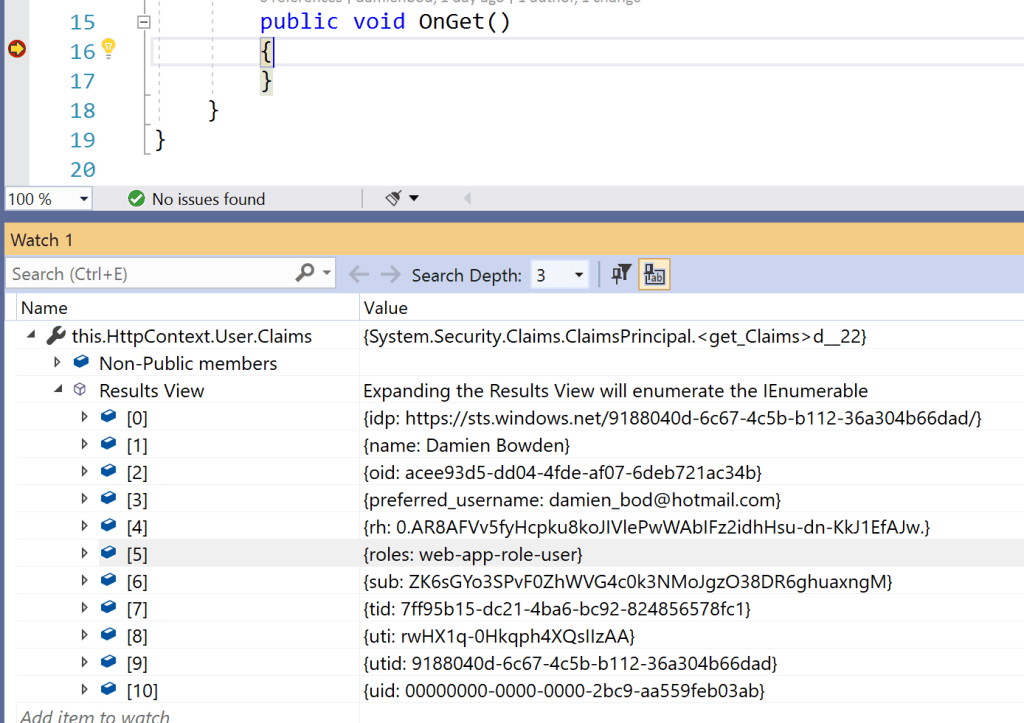The image size is (1024, 723).
Task: Select the preferred_username claim value
Action: pyautogui.click(x=572, y=500)
